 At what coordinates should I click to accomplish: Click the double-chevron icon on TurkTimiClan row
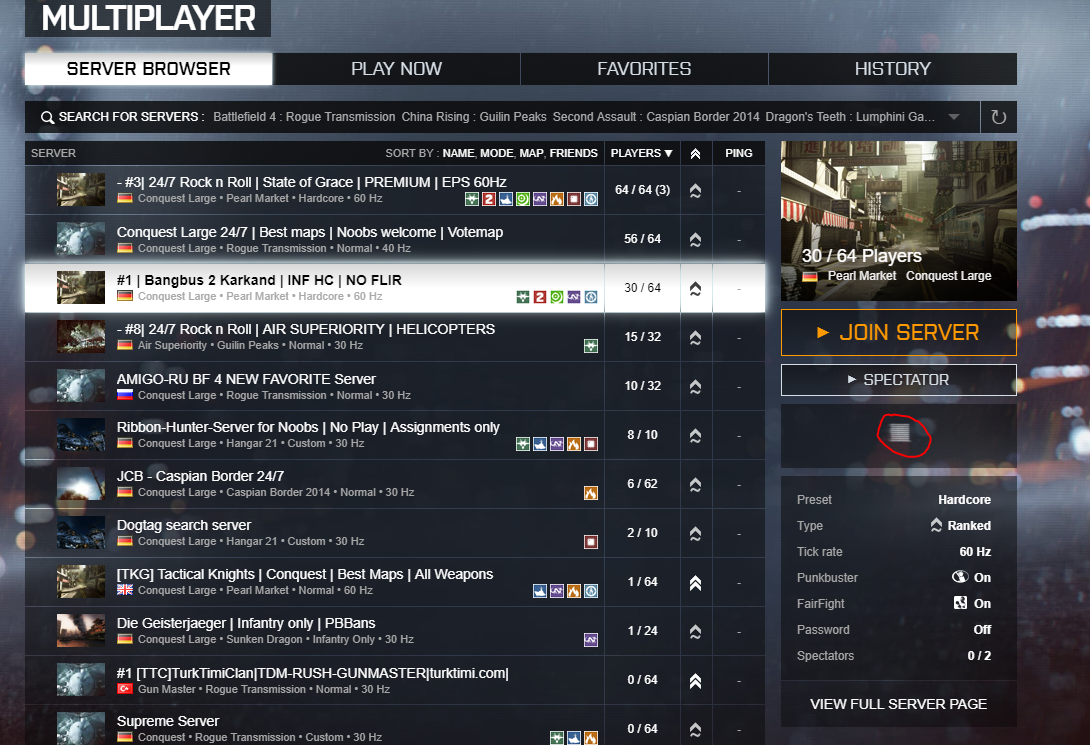click(695, 681)
